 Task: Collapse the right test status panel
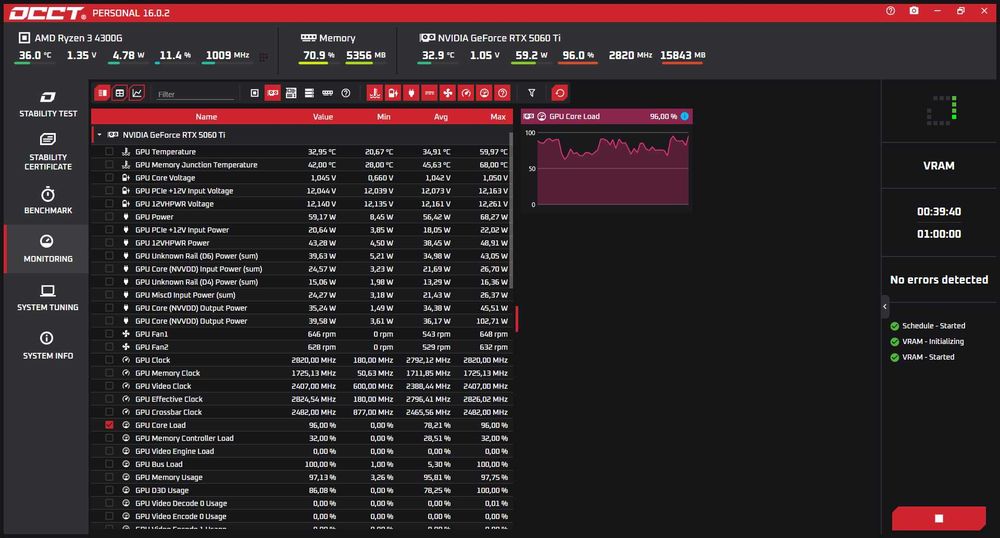(885, 307)
